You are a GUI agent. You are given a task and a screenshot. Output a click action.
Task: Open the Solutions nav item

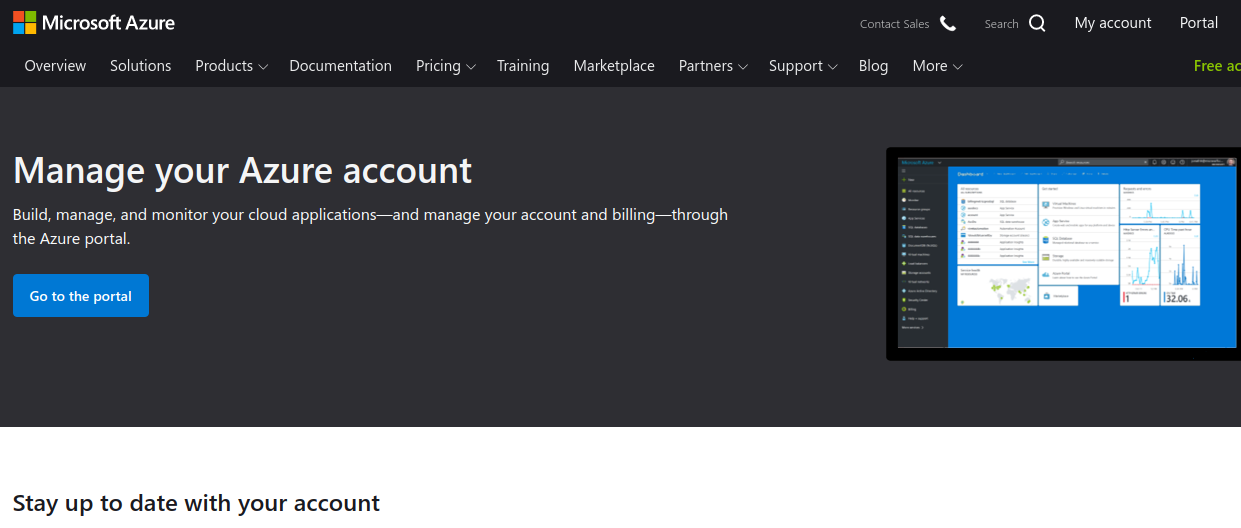click(x=140, y=65)
